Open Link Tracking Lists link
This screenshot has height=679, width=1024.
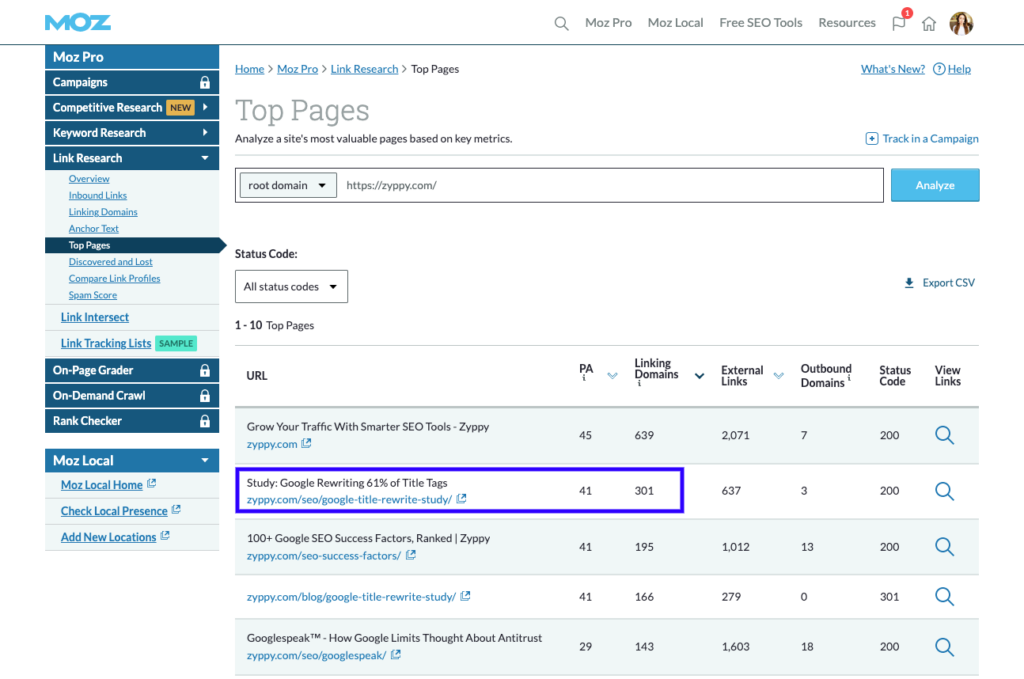pos(106,343)
